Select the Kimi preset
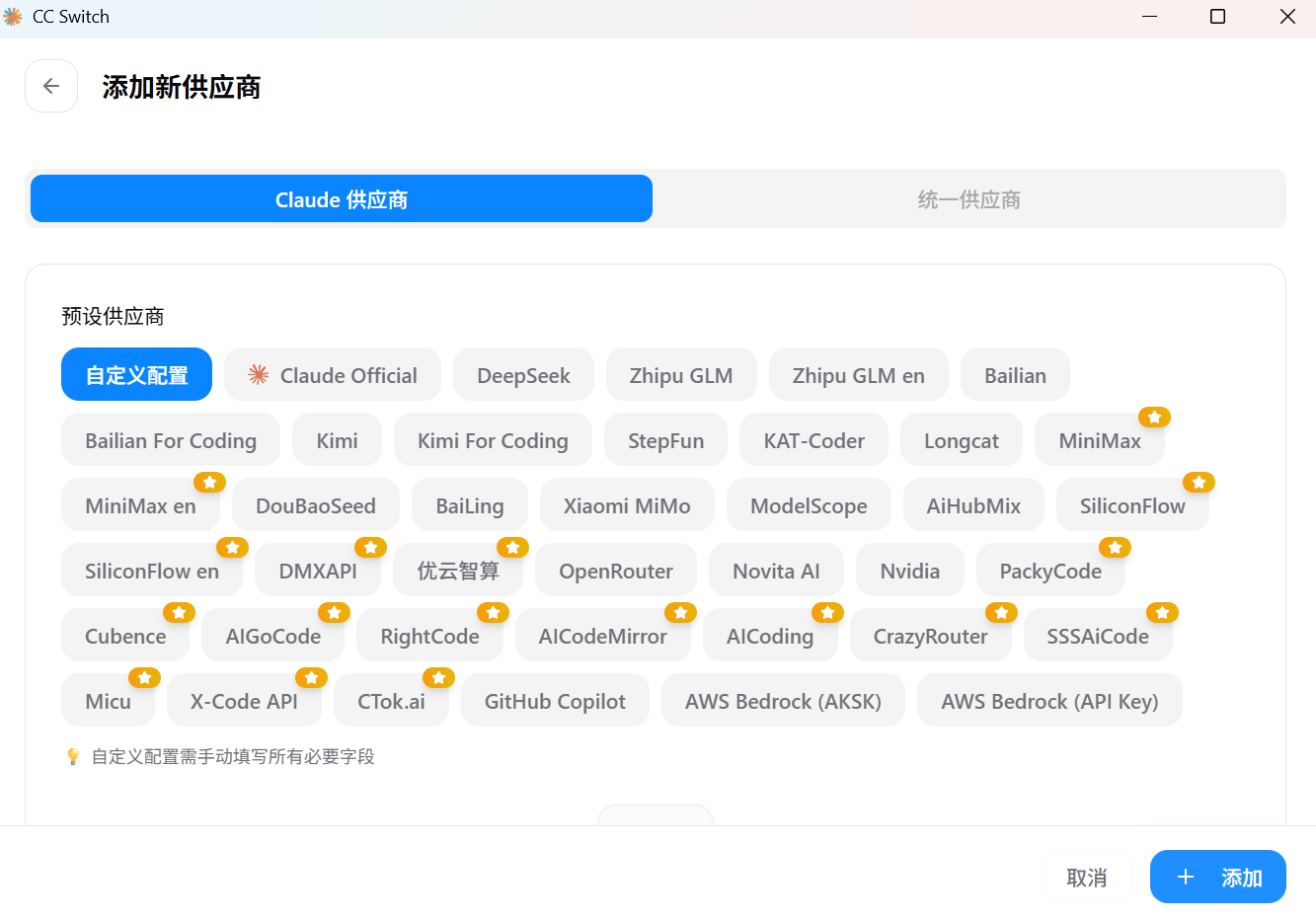 click(337, 439)
